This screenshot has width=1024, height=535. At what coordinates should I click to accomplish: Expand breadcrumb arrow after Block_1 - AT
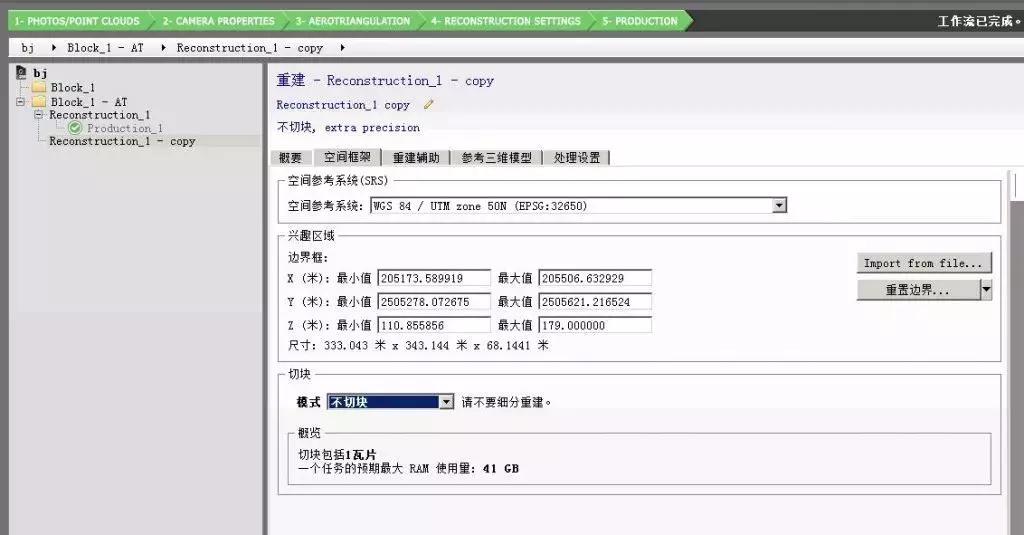pyautogui.click(x=163, y=48)
